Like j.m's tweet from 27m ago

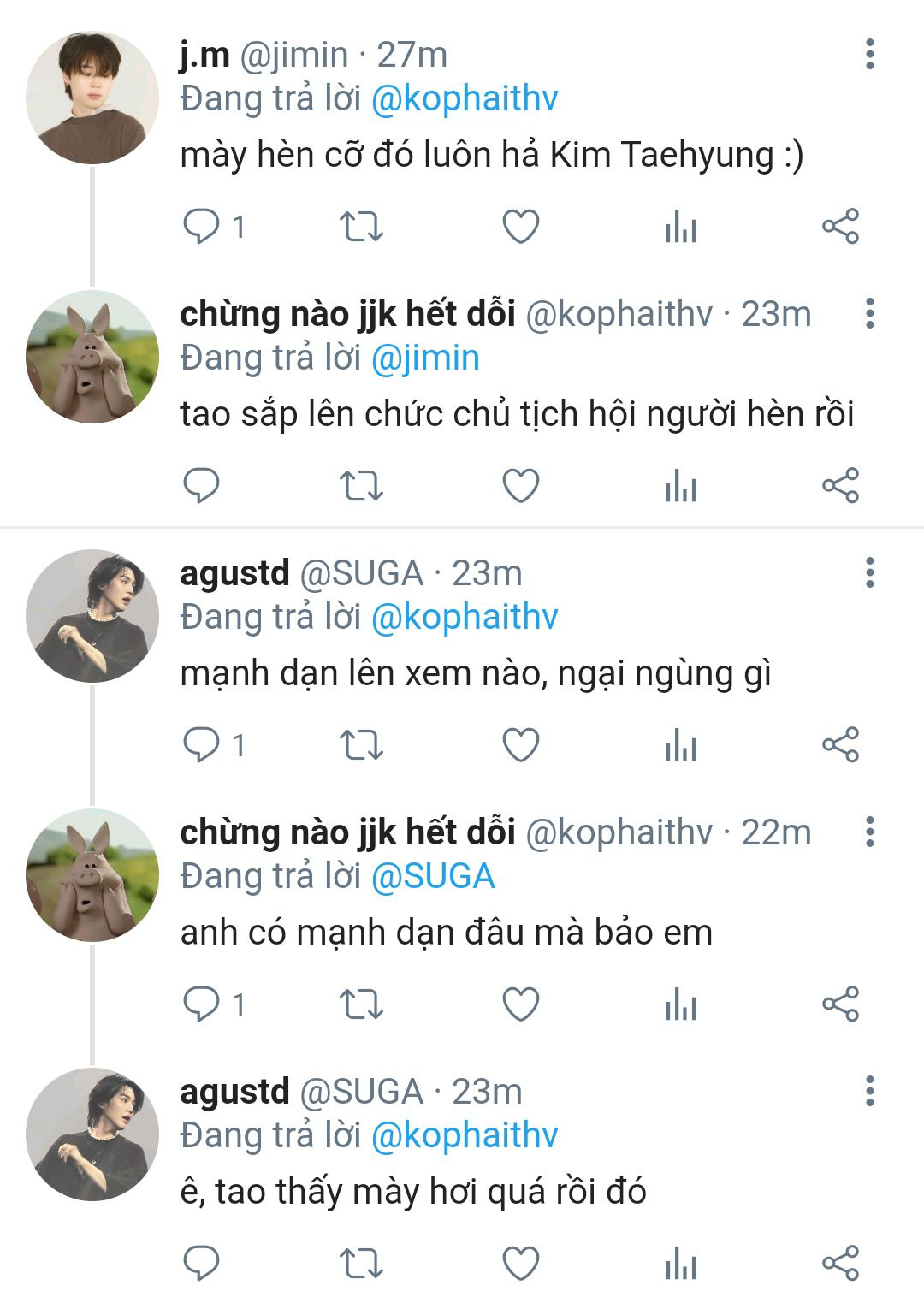[x=520, y=227]
